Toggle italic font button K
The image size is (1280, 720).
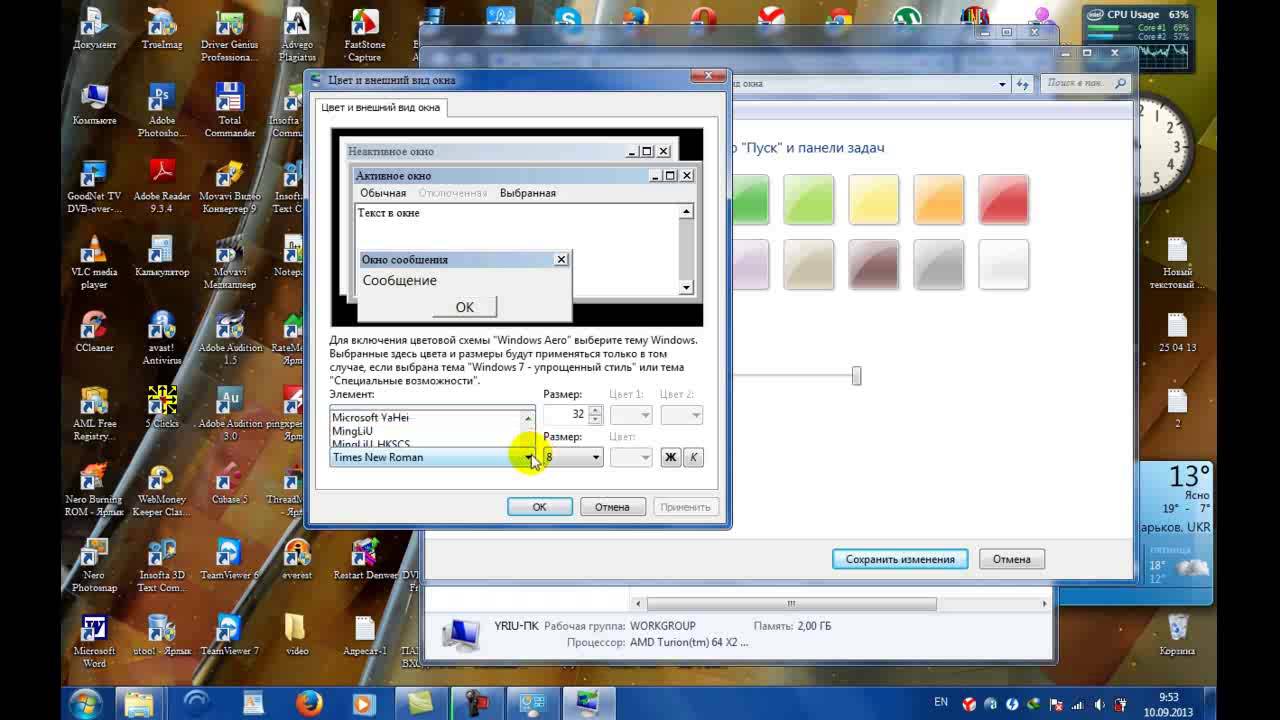(693, 457)
